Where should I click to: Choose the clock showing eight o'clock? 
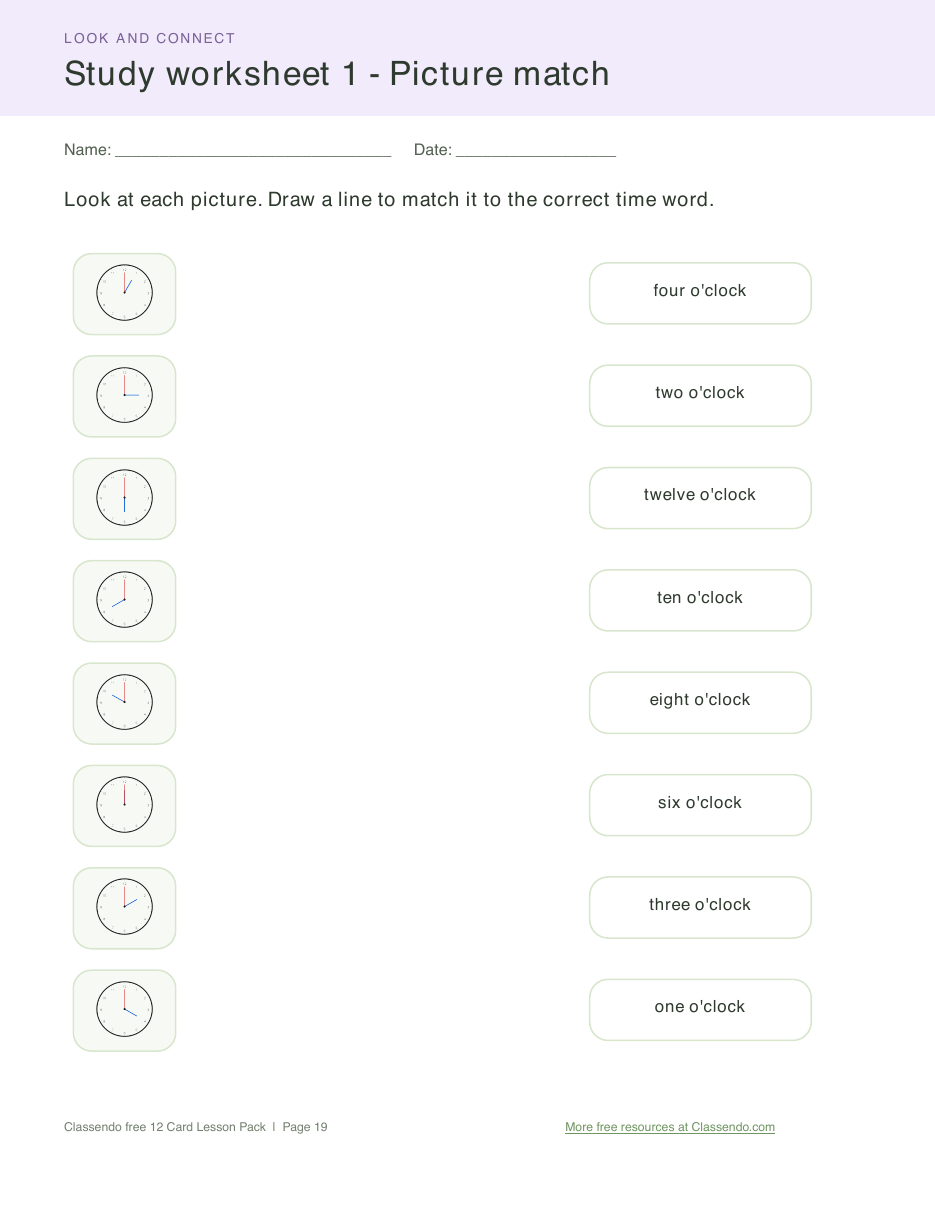click(x=124, y=601)
